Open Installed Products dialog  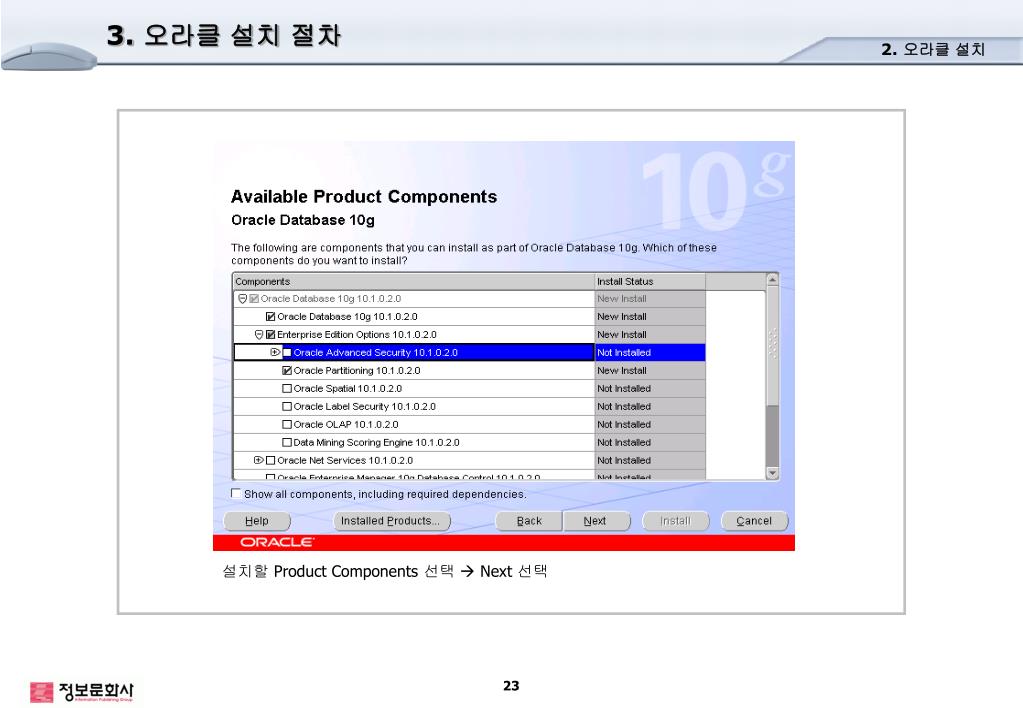tap(391, 521)
